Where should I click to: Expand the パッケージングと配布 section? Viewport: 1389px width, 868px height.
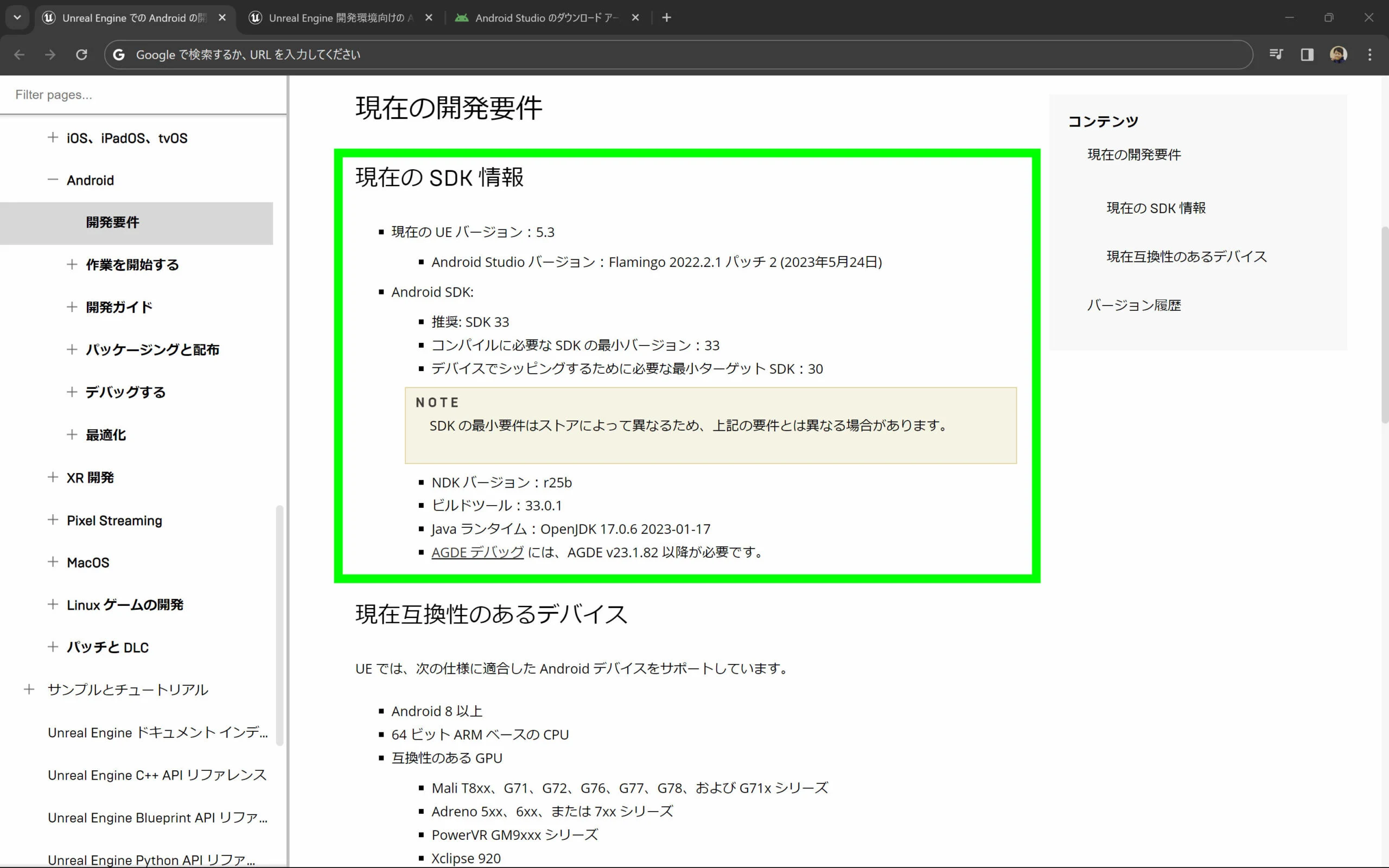point(72,349)
